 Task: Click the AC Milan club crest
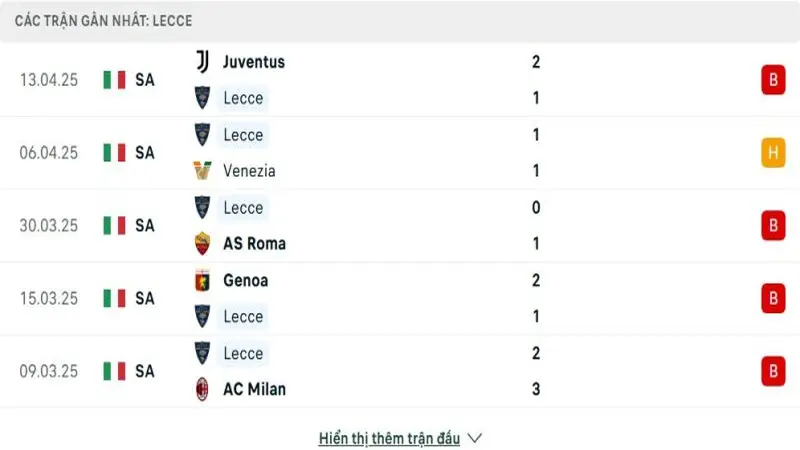point(203,389)
